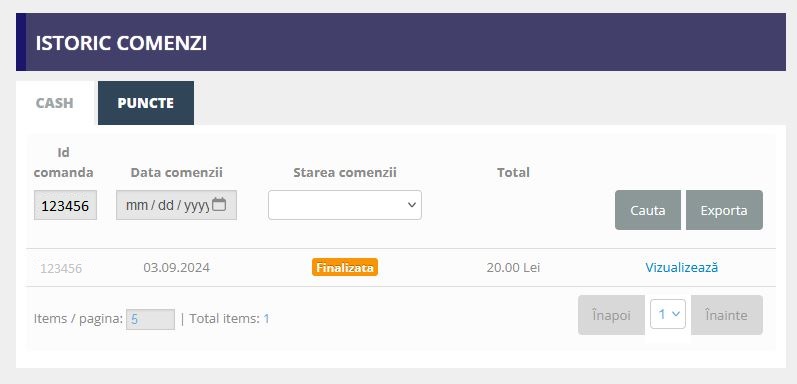Switch to the CASH tab
The width and height of the screenshot is (797, 384).
[x=55, y=103]
